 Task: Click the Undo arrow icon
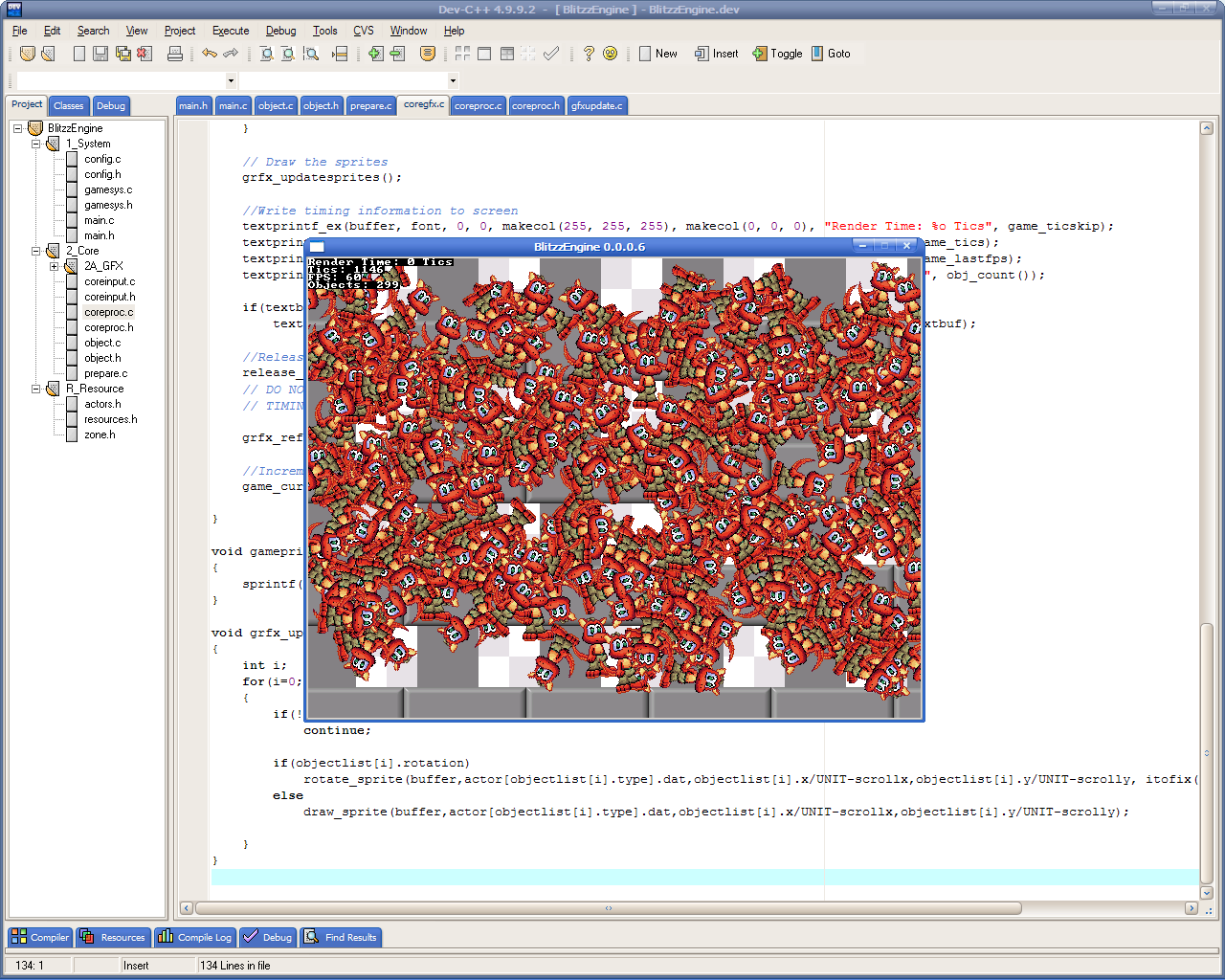click(x=209, y=54)
